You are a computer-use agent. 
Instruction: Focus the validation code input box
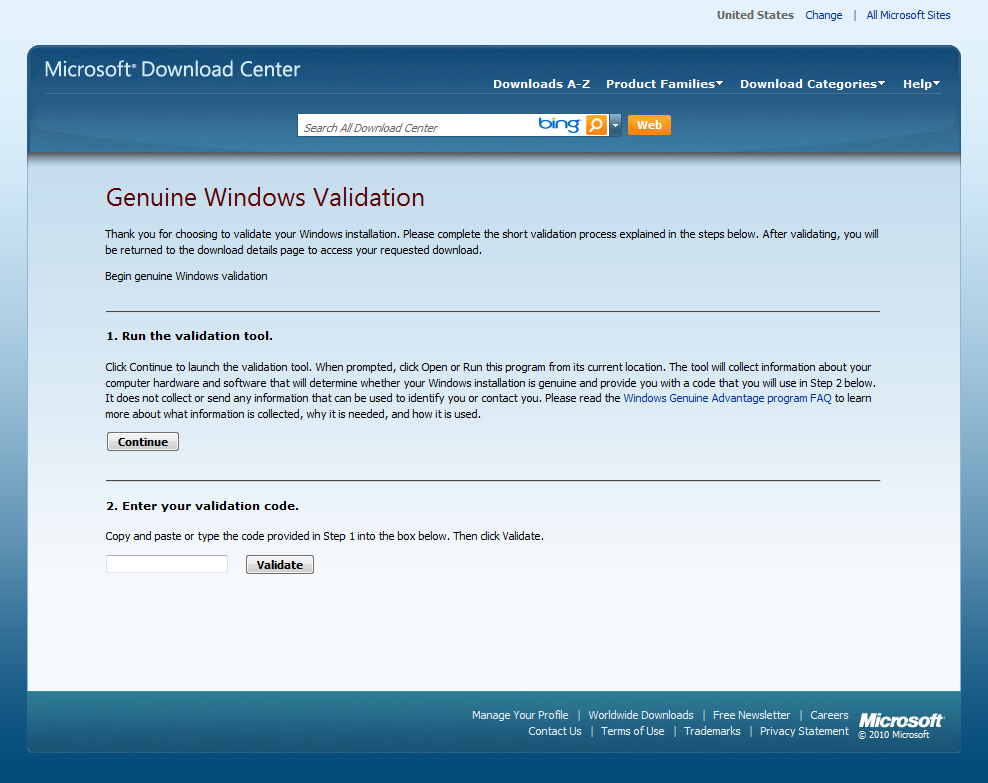167,564
